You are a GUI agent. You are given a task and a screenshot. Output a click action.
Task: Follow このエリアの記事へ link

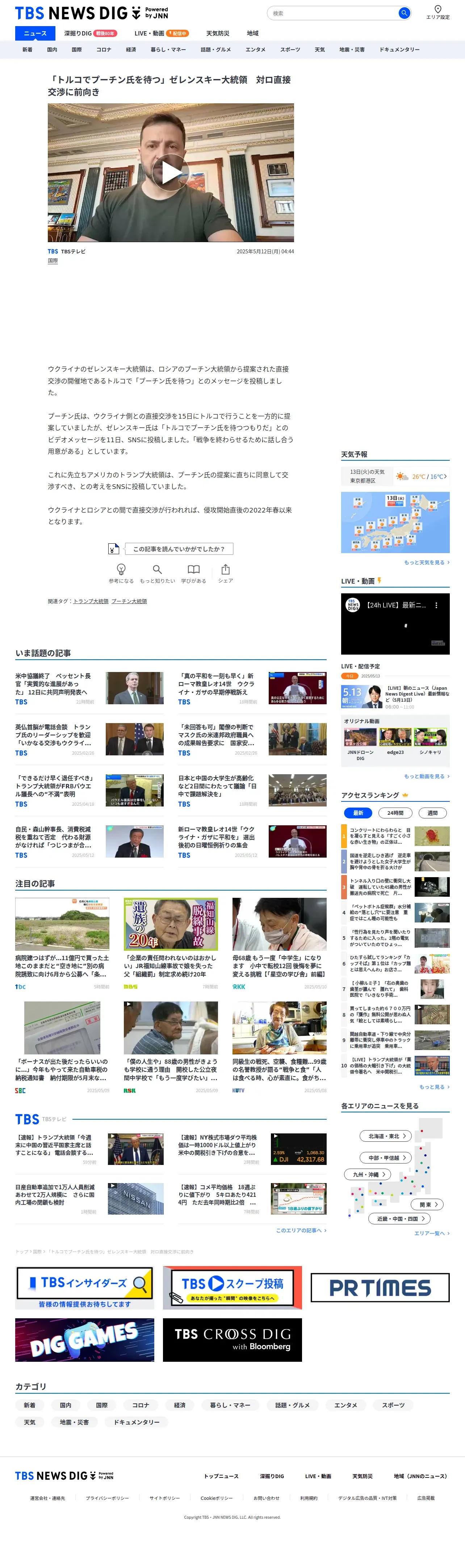pos(301,1230)
